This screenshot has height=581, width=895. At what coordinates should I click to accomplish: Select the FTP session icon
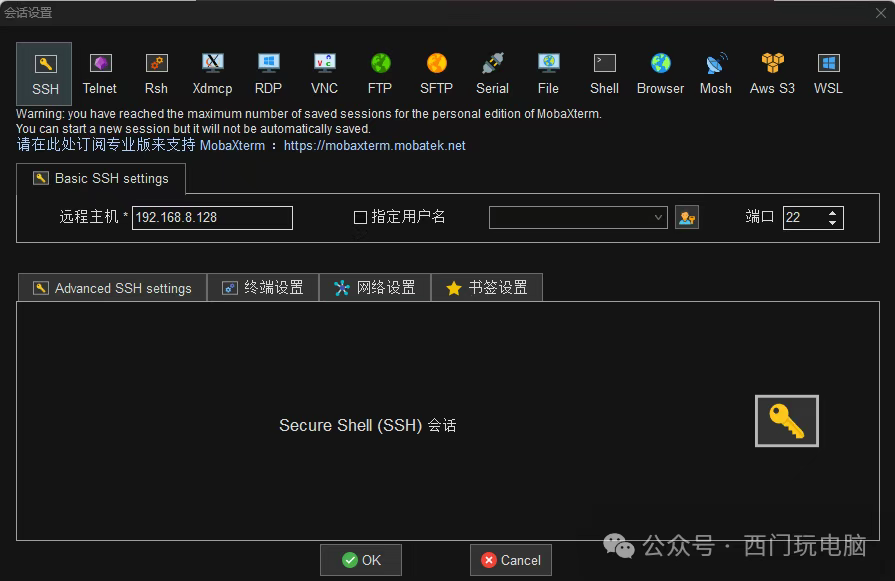380,74
